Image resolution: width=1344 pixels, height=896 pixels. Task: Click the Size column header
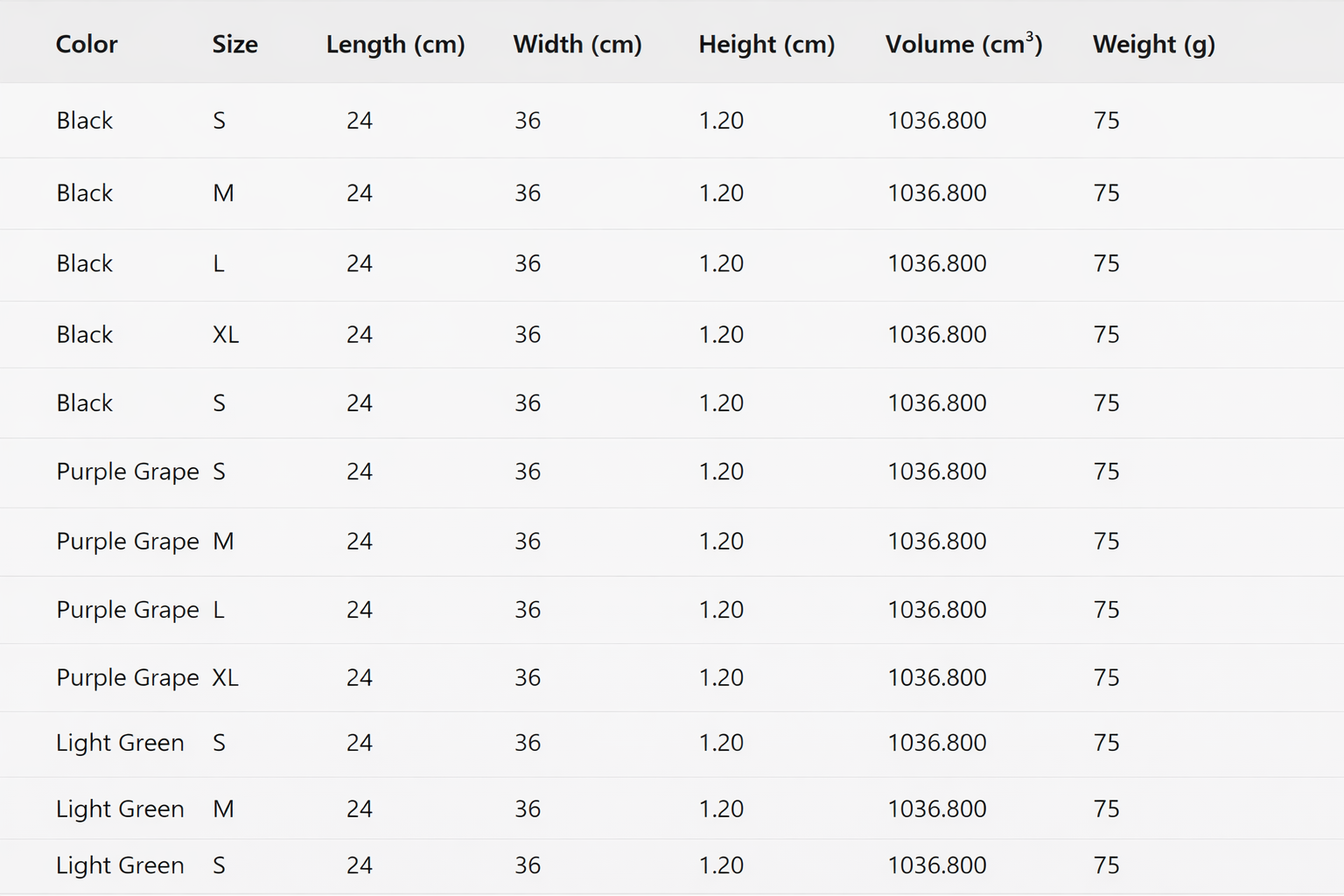[234, 44]
